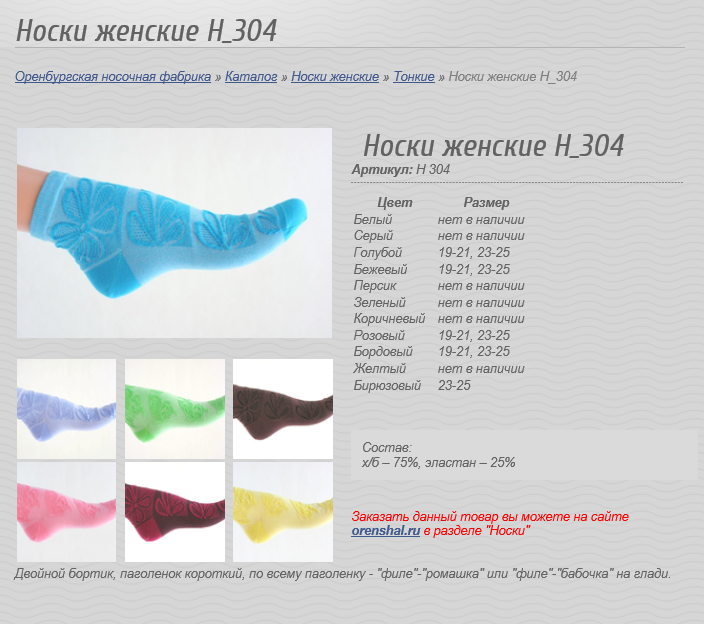Select the Бежевый color row label
Viewport: 704px width, 624px height.
[x=380, y=269]
